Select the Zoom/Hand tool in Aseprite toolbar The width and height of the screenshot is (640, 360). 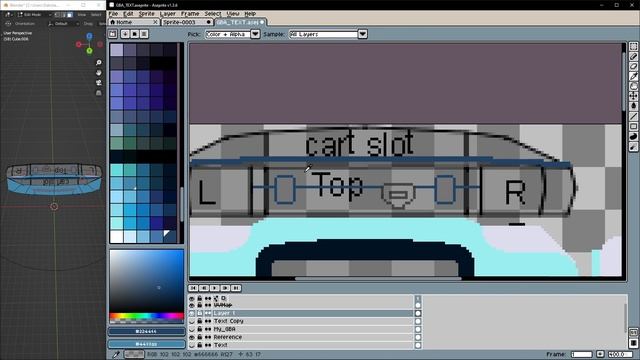633,86
